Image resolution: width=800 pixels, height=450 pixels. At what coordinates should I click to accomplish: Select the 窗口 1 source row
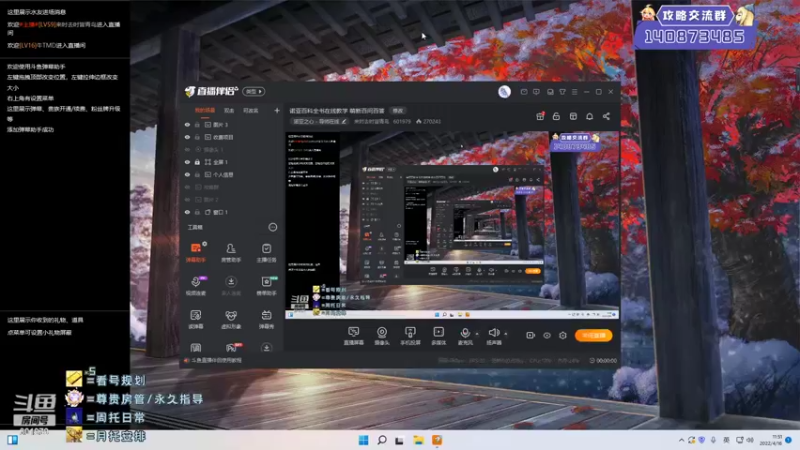pos(233,212)
